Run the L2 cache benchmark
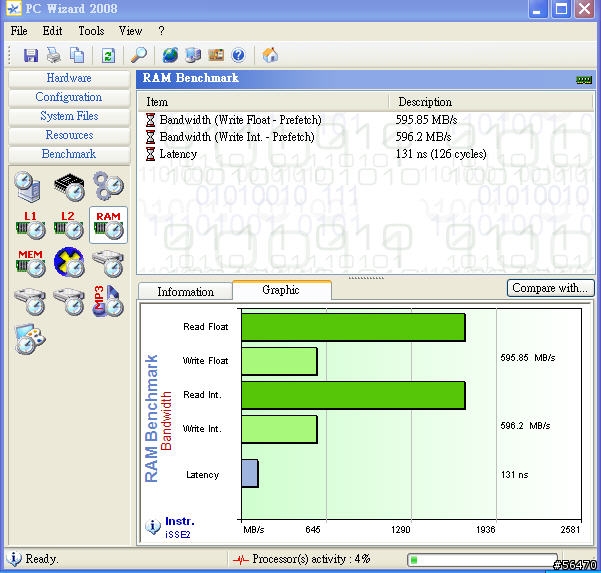 69,225
